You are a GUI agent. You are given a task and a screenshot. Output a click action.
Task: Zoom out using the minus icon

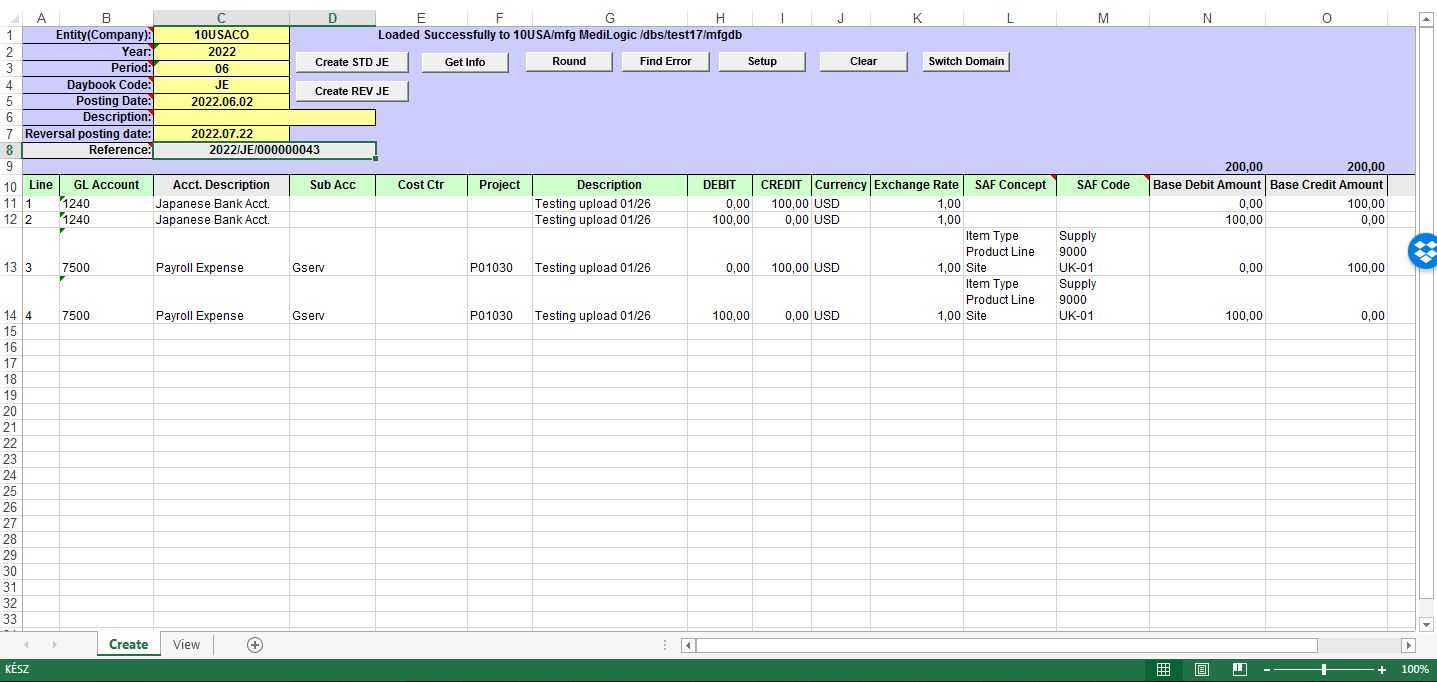click(x=1266, y=670)
